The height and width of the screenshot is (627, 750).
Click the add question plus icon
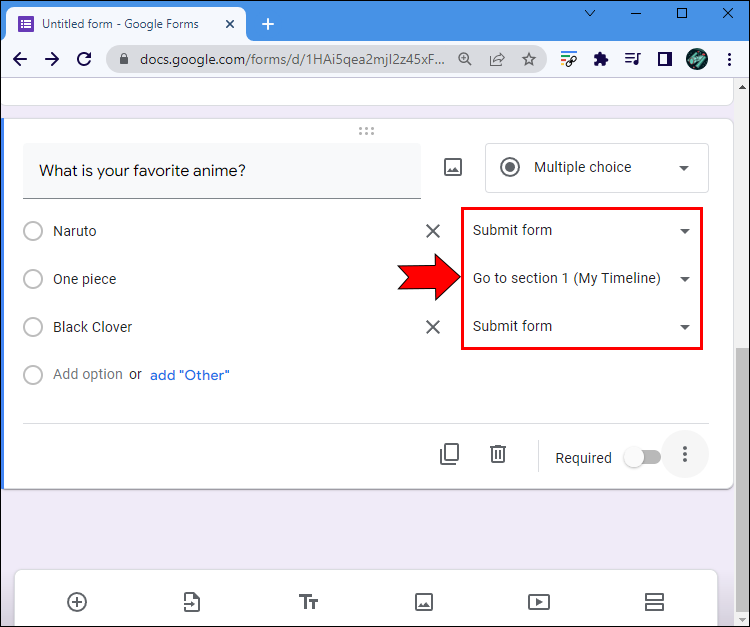77,602
